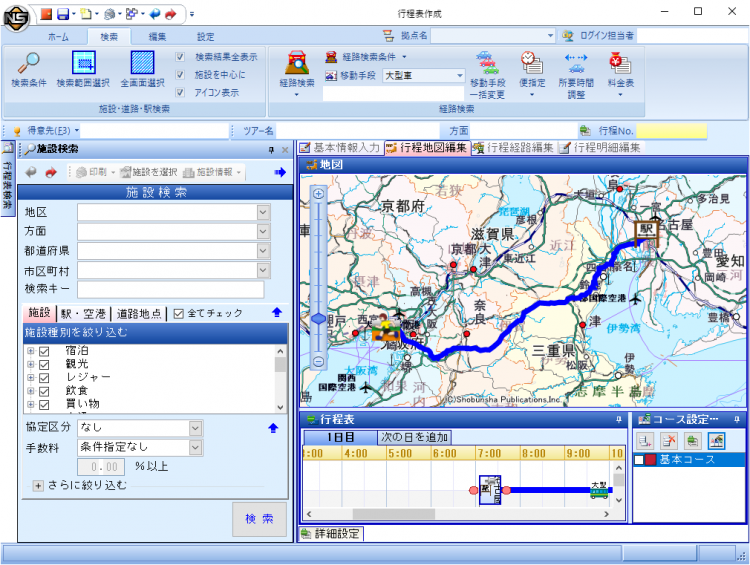Image resolution: width=750 pixels, height=565 pixels.
Task: Expand the さらに絞り込む section
Action: coord(38,485)
